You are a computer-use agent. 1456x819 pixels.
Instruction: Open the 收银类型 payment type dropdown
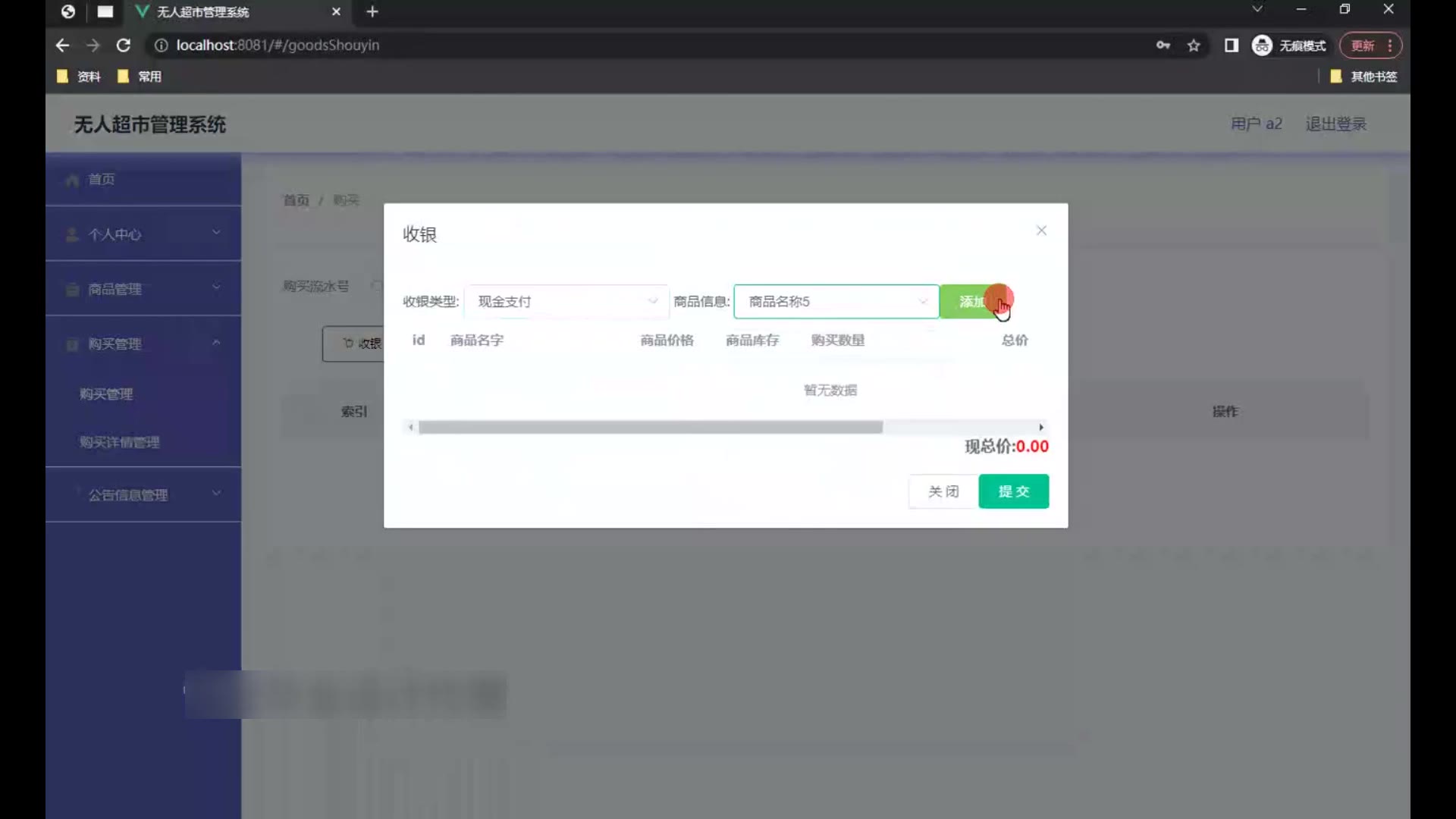[x=566, y=302]
